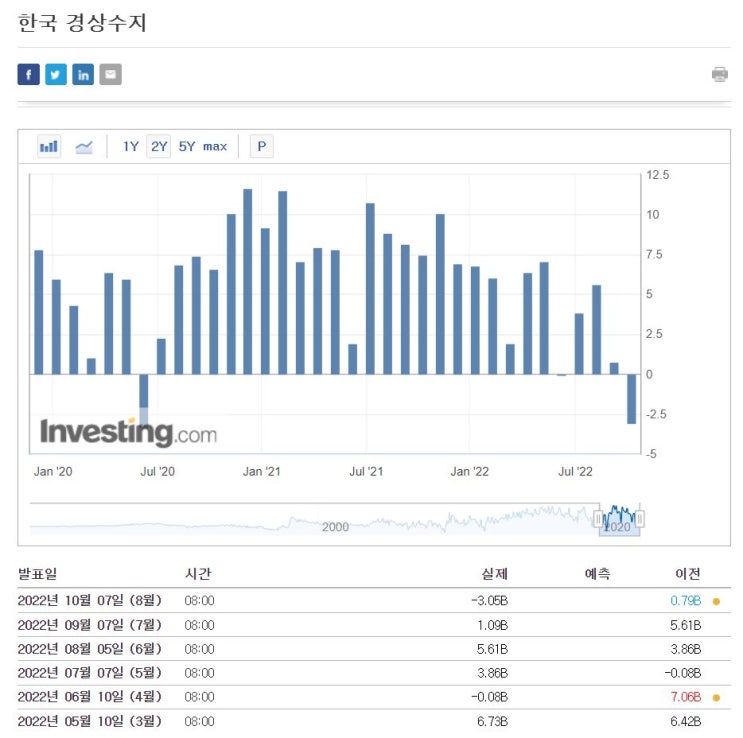The image size is (743, 738).
Task: Click the 예측 column header
Action: click(x=597, y=574)
